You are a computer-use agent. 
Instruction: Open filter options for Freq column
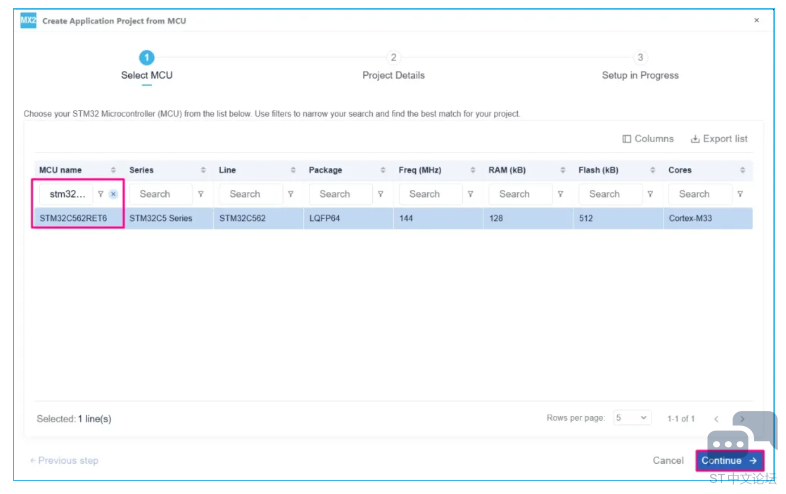click(470, 194)
